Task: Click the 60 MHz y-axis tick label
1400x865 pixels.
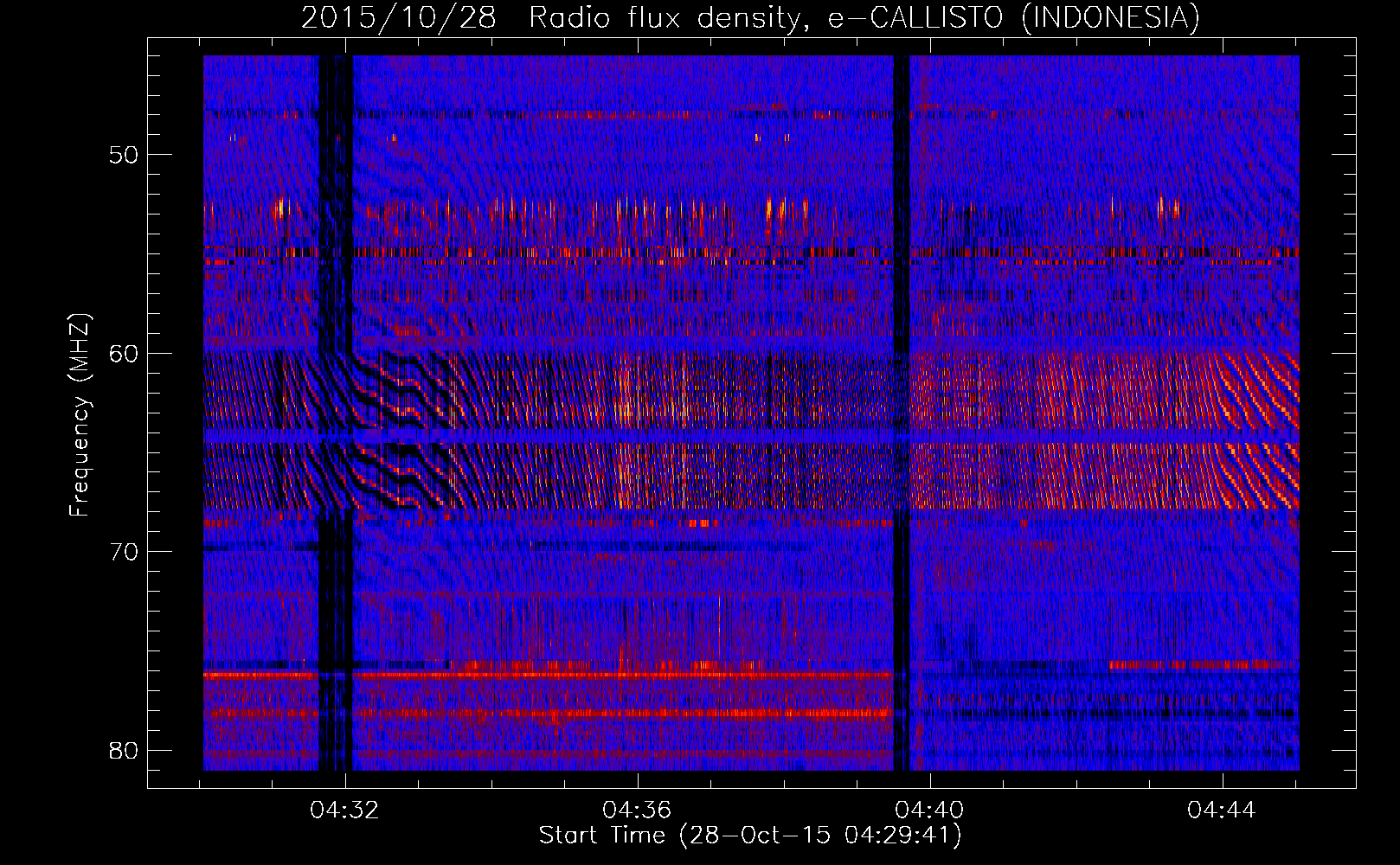Action: (x=125, y=353)
